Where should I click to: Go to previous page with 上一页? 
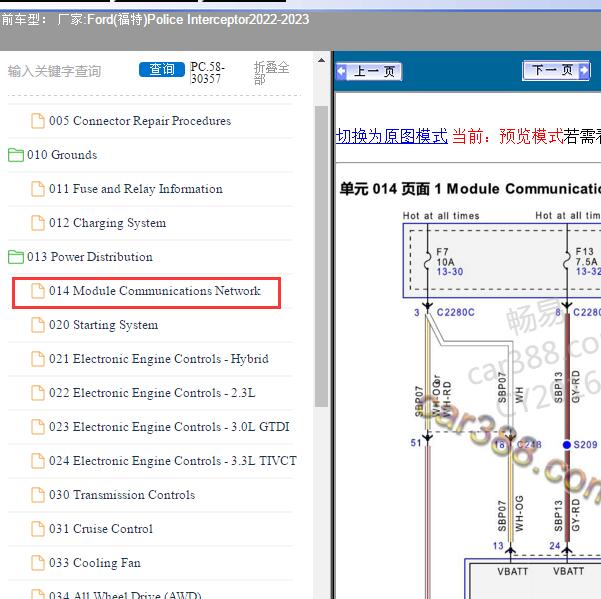coord(369,71)
